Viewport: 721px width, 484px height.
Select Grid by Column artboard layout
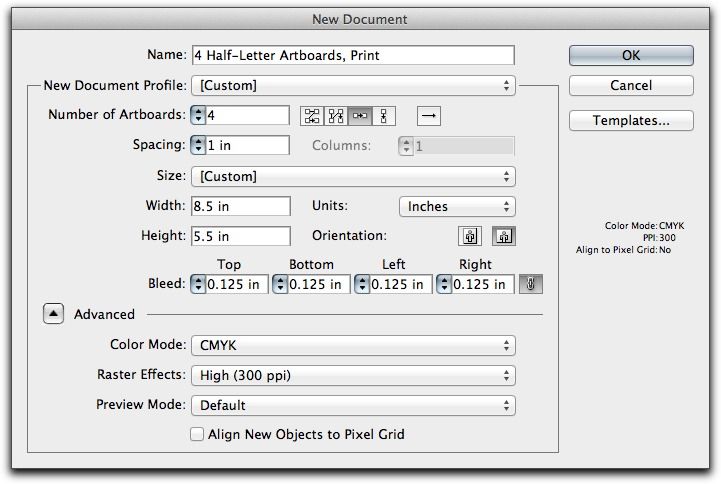pos(336,116)
